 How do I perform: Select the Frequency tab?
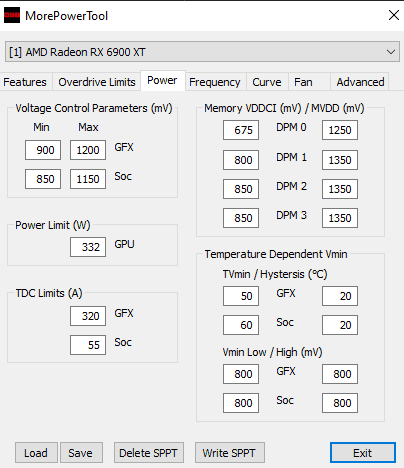[215, 82]
